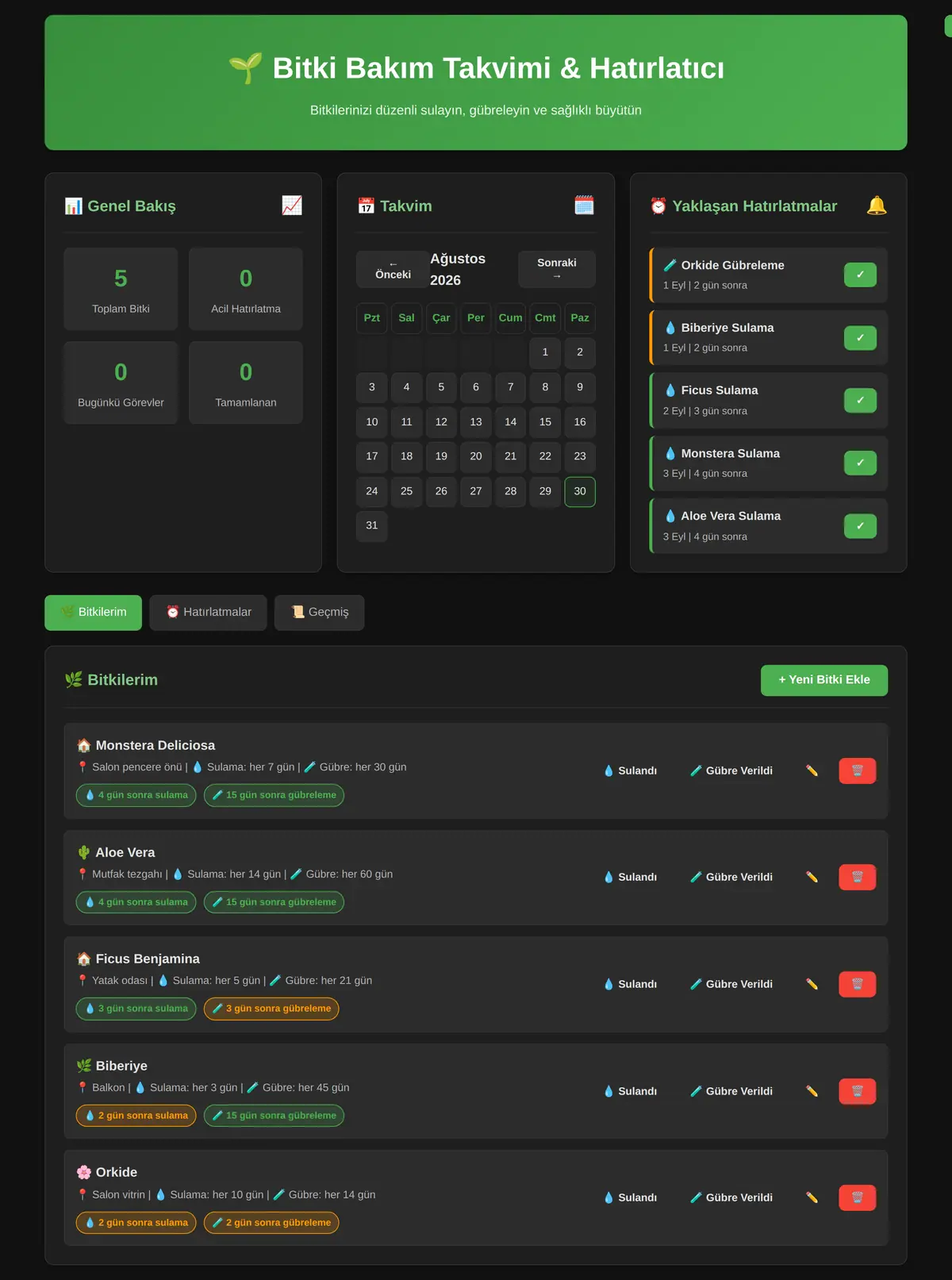This screenshot has width=952, height=1280.
Task: Click Gübre Verildi for Orkide
Action: 731,1197
